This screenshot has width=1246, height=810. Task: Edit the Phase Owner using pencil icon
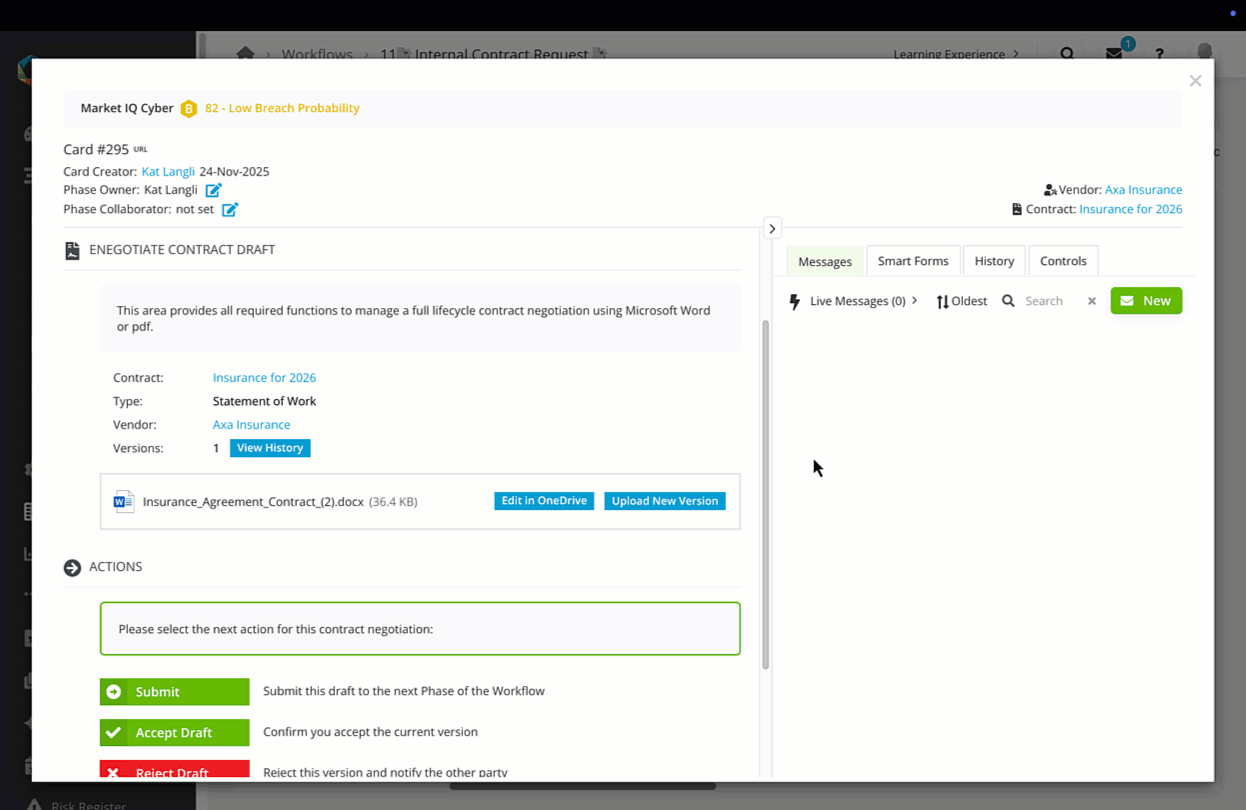213,190
